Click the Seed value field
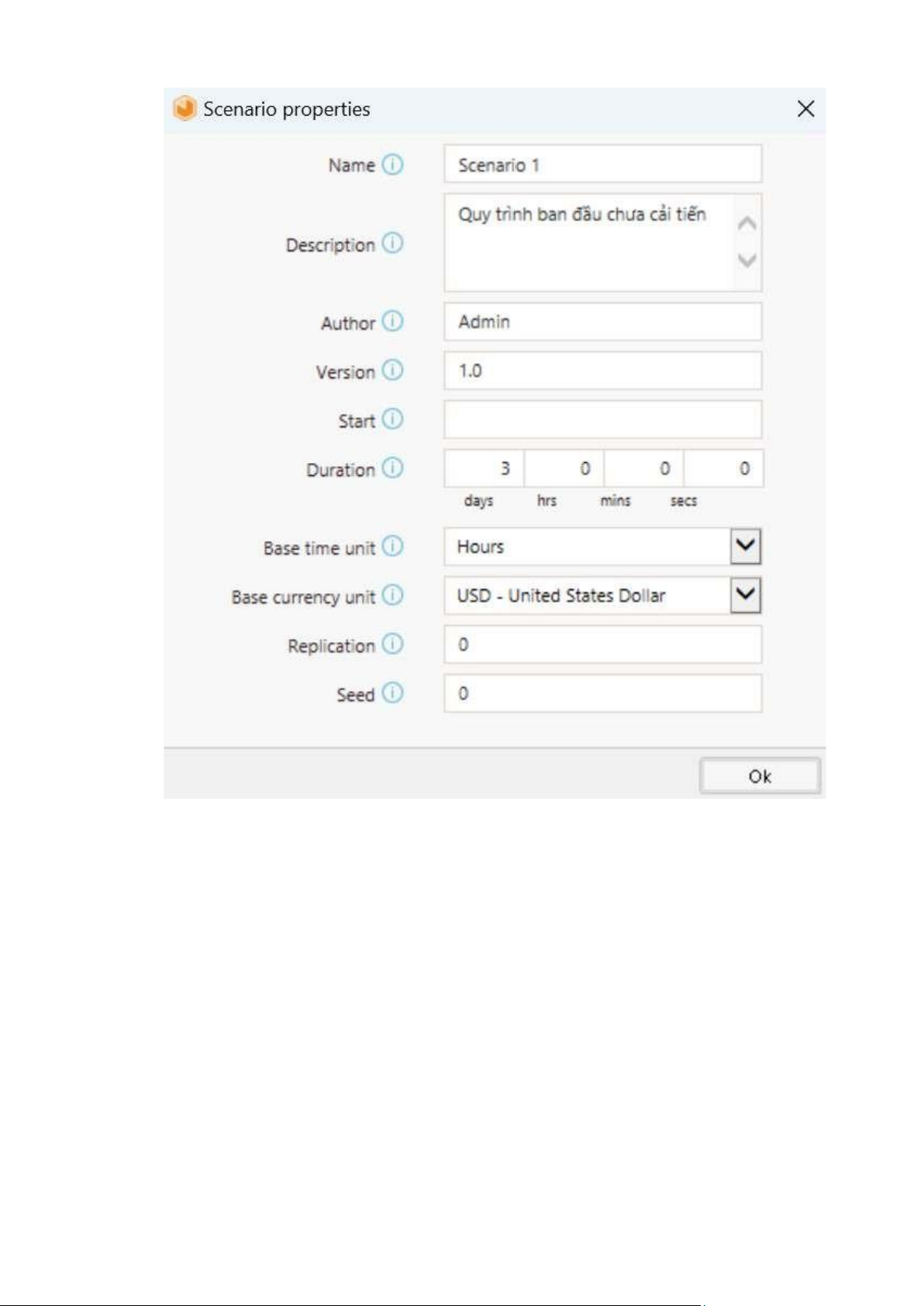The height and width of the screenshot is (1306, 924). (602, 693)
